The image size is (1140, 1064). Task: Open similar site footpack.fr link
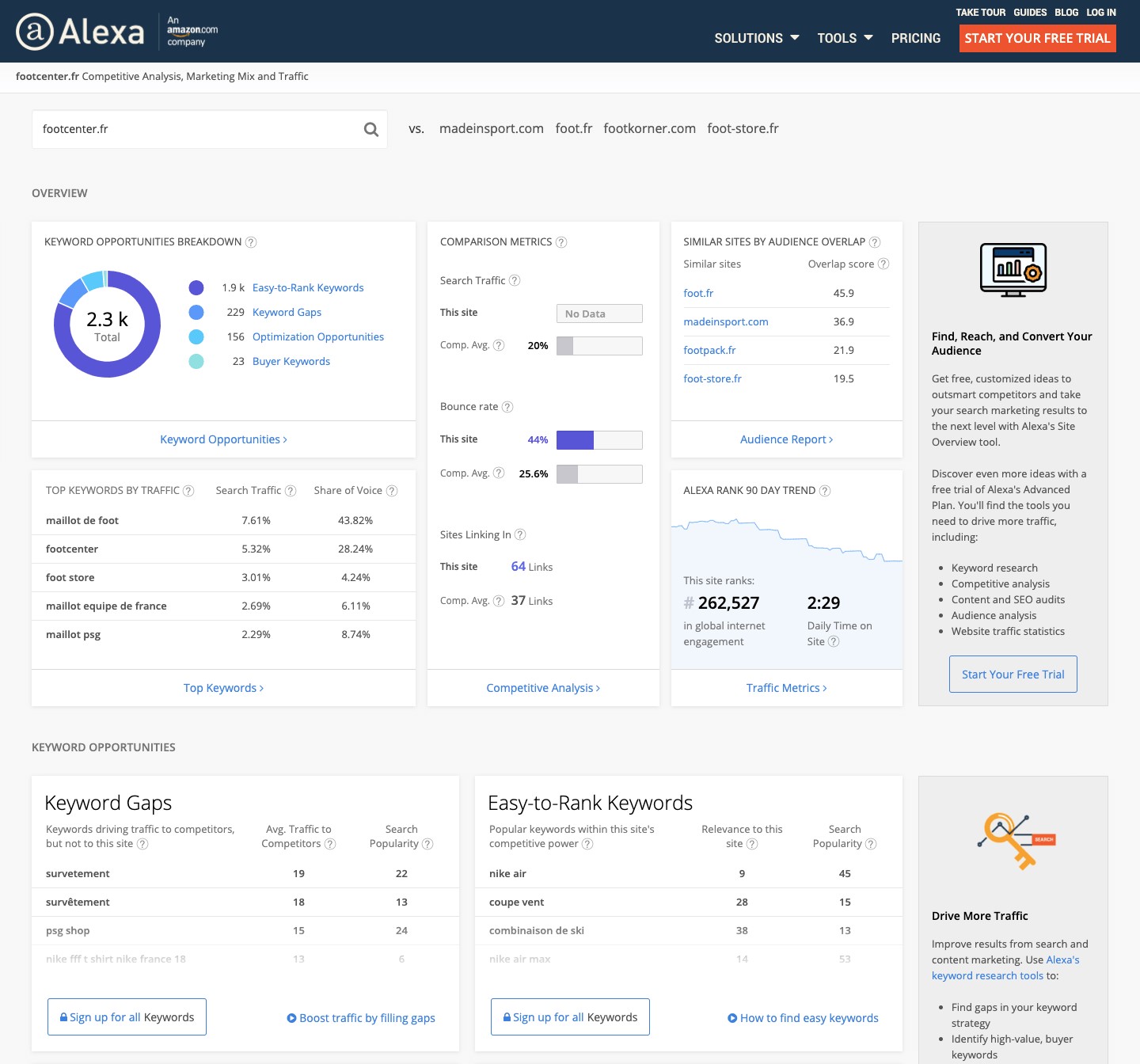pos(709,350)
